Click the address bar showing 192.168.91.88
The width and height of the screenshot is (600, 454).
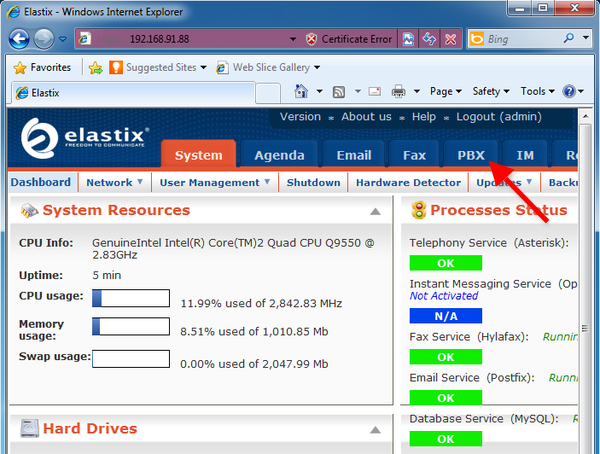[180, 39]
